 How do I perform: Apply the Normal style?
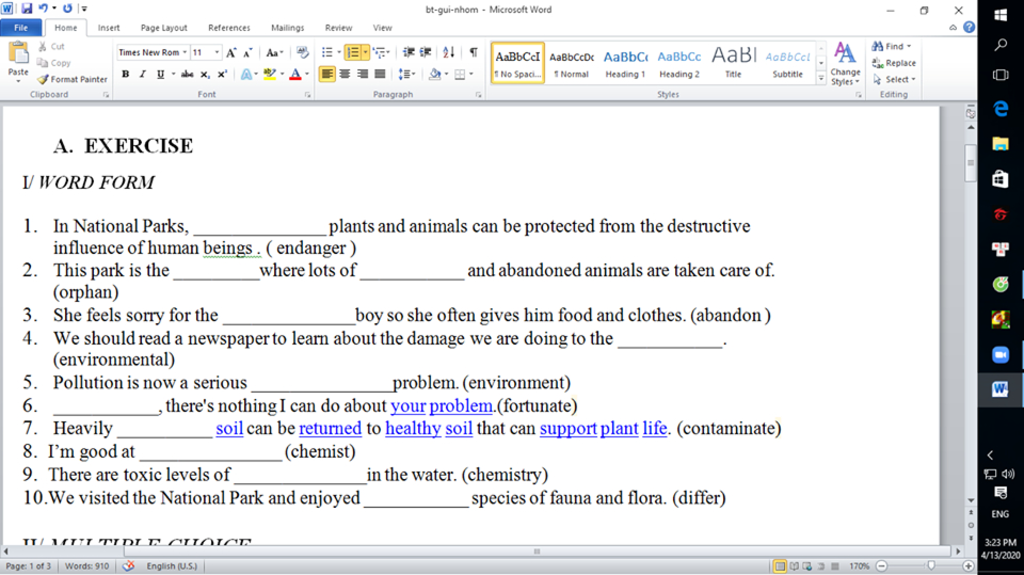tap(571, 63)
